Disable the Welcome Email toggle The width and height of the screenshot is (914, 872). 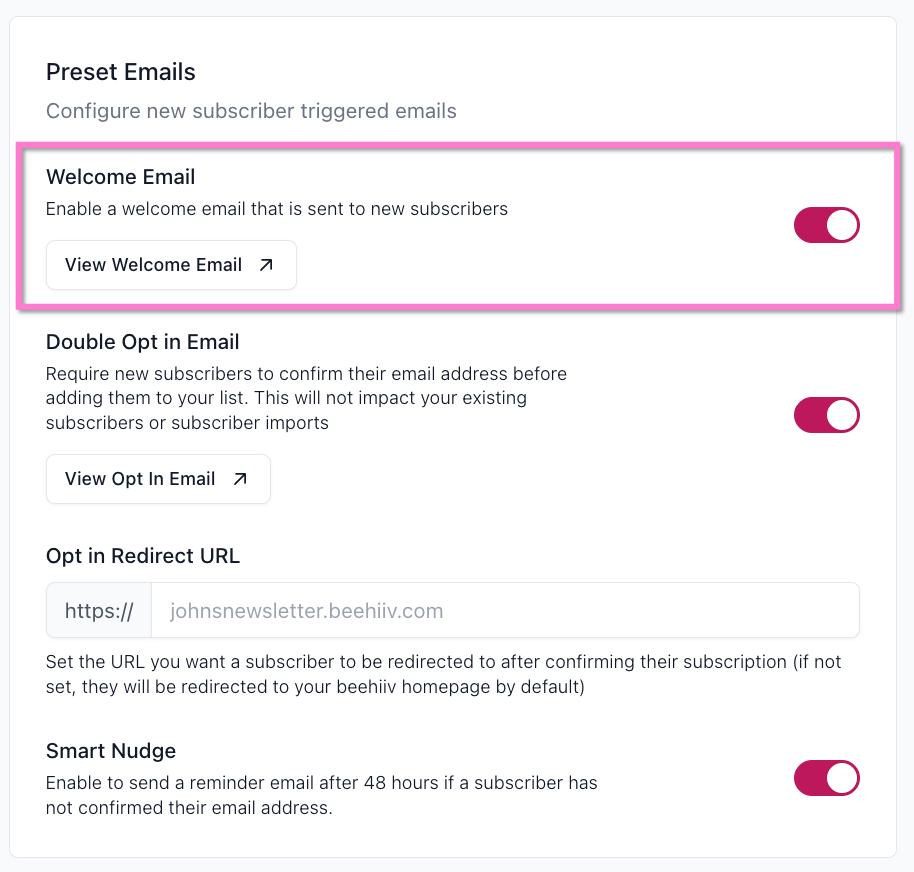(827, 225)
